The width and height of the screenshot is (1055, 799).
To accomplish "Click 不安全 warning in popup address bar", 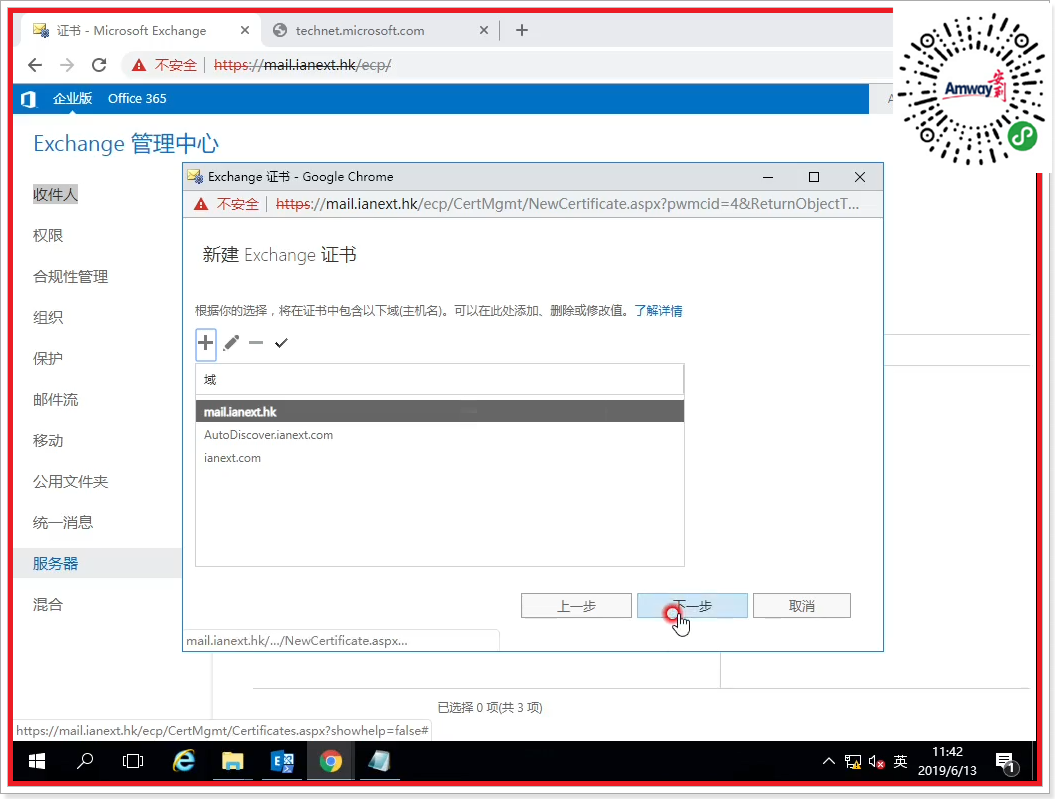I will coord(226,204).
